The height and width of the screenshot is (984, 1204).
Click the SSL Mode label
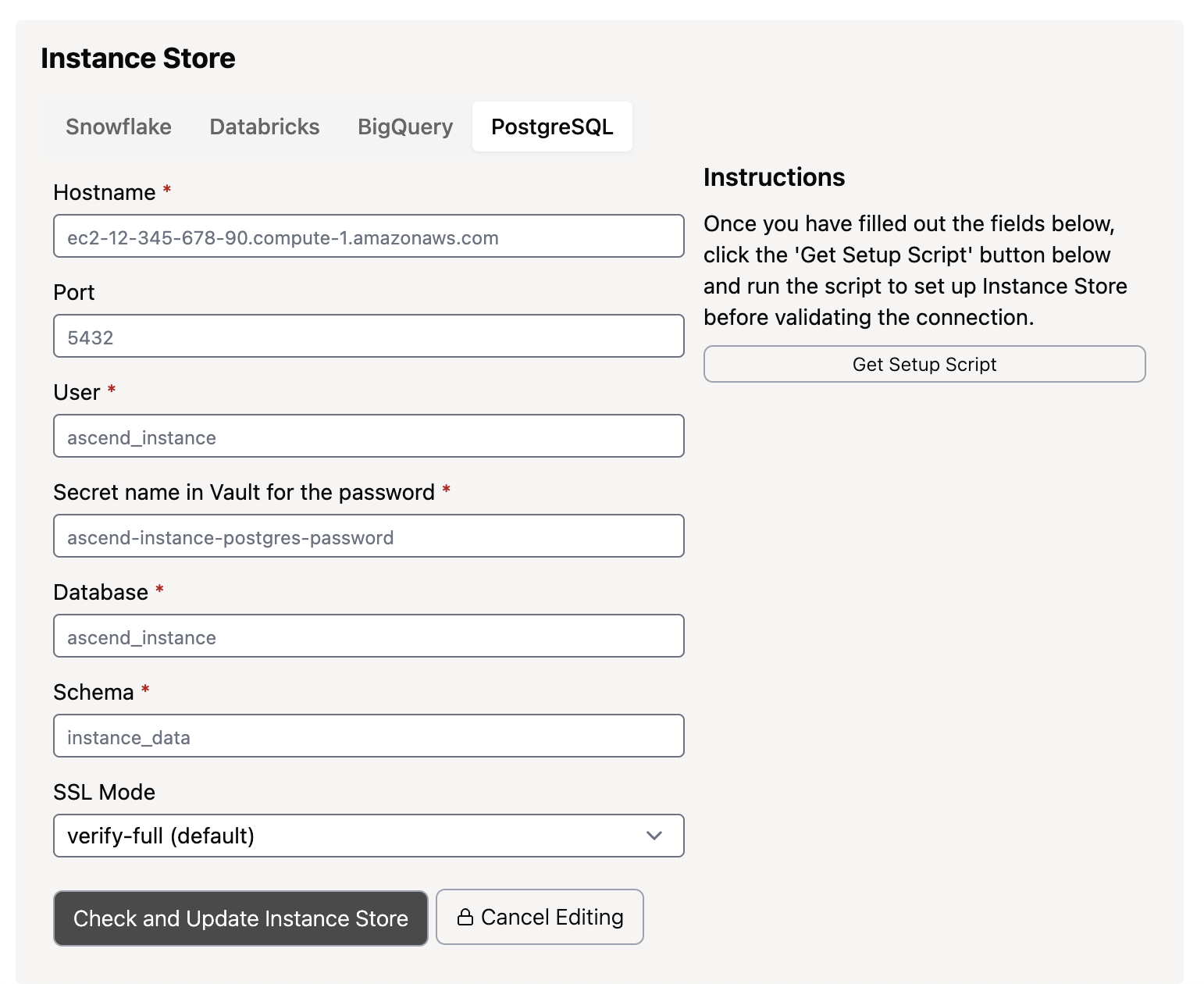point(105,792)
